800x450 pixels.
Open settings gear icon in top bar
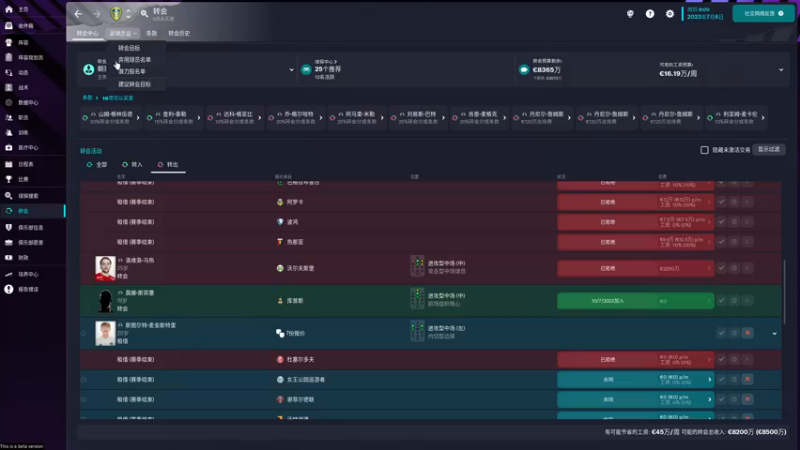670,14
